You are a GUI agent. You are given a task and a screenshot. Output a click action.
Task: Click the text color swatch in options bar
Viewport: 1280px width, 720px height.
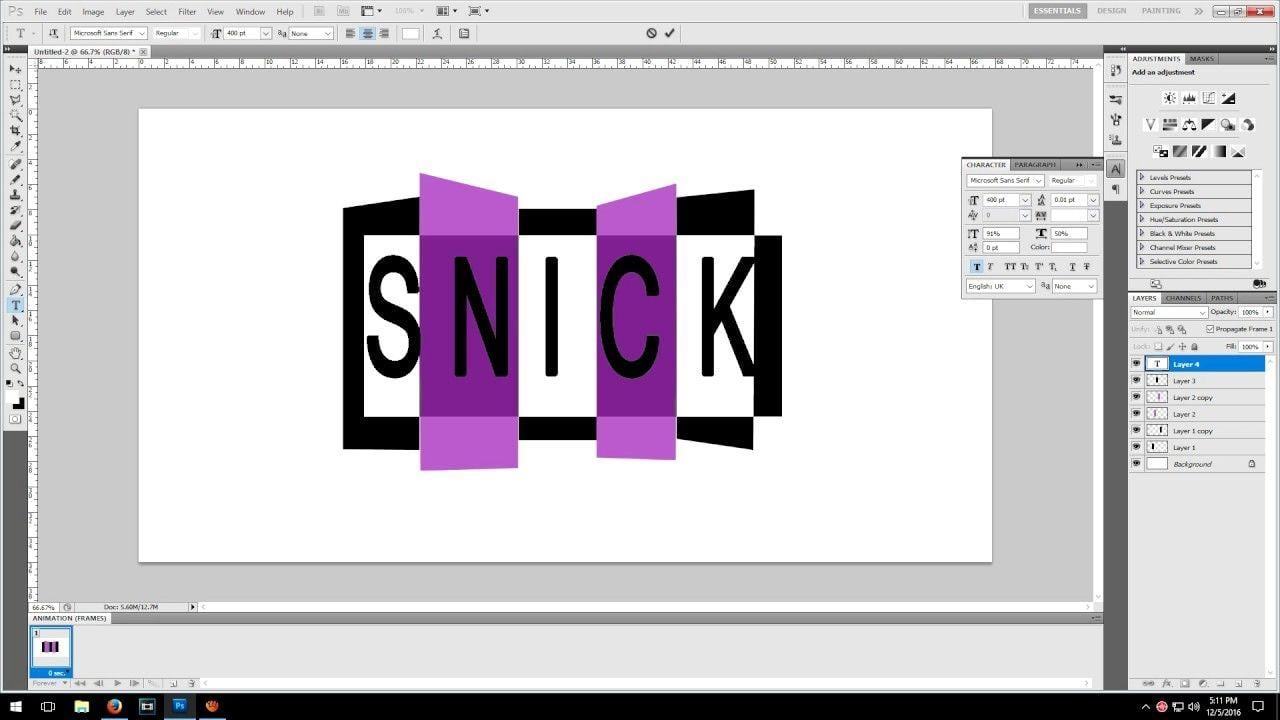pyautogui.click(x=410, y=33)
